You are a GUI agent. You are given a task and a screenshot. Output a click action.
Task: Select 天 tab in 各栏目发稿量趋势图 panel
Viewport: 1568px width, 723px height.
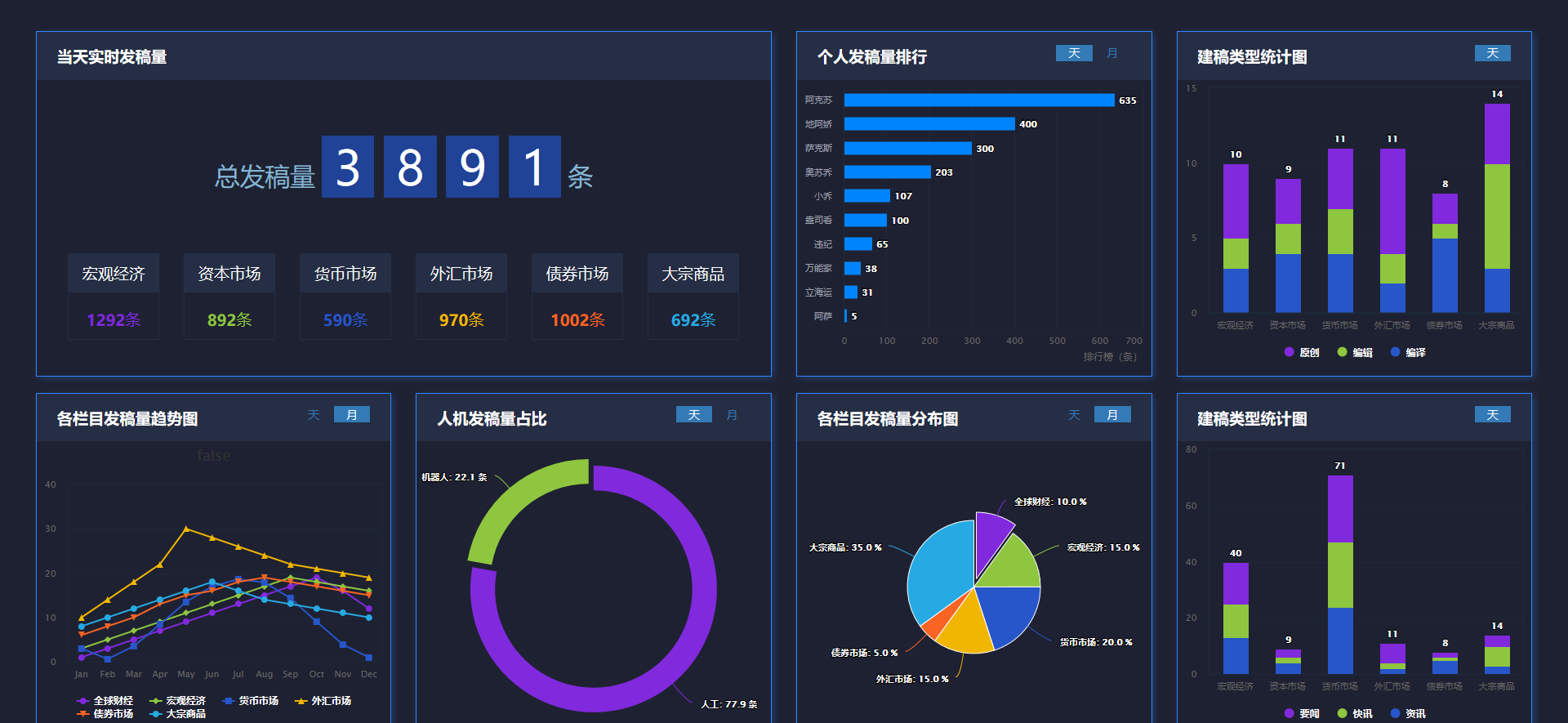pyautogui.click(x=314, y=415)
